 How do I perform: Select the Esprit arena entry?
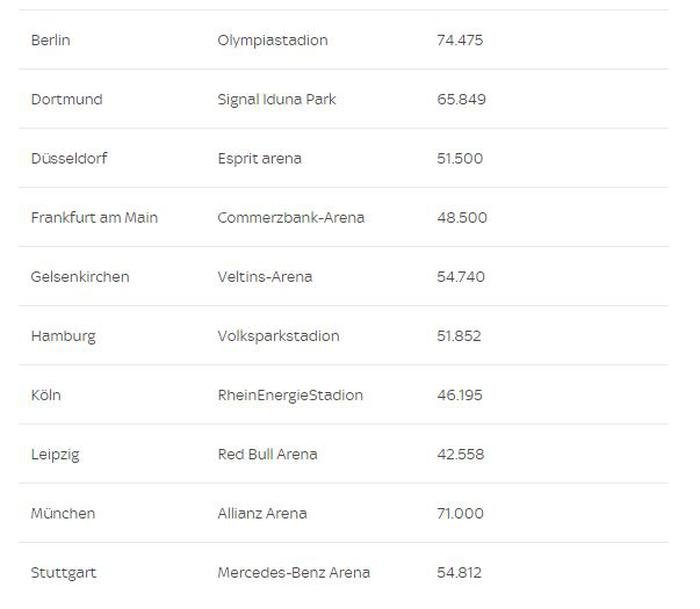259,158
